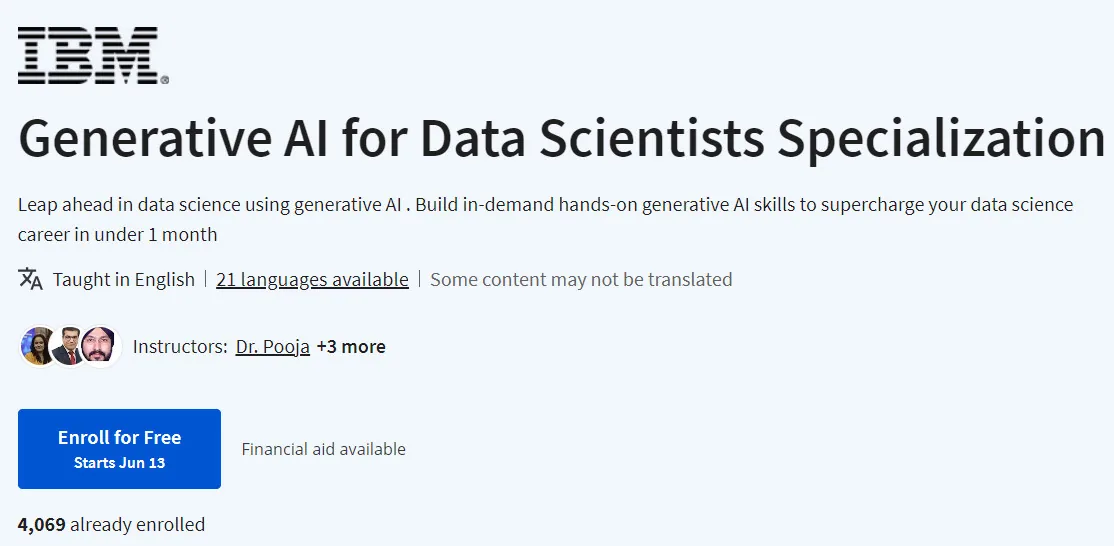
Task: Click the Taught in English label
Action: (124, 280)
